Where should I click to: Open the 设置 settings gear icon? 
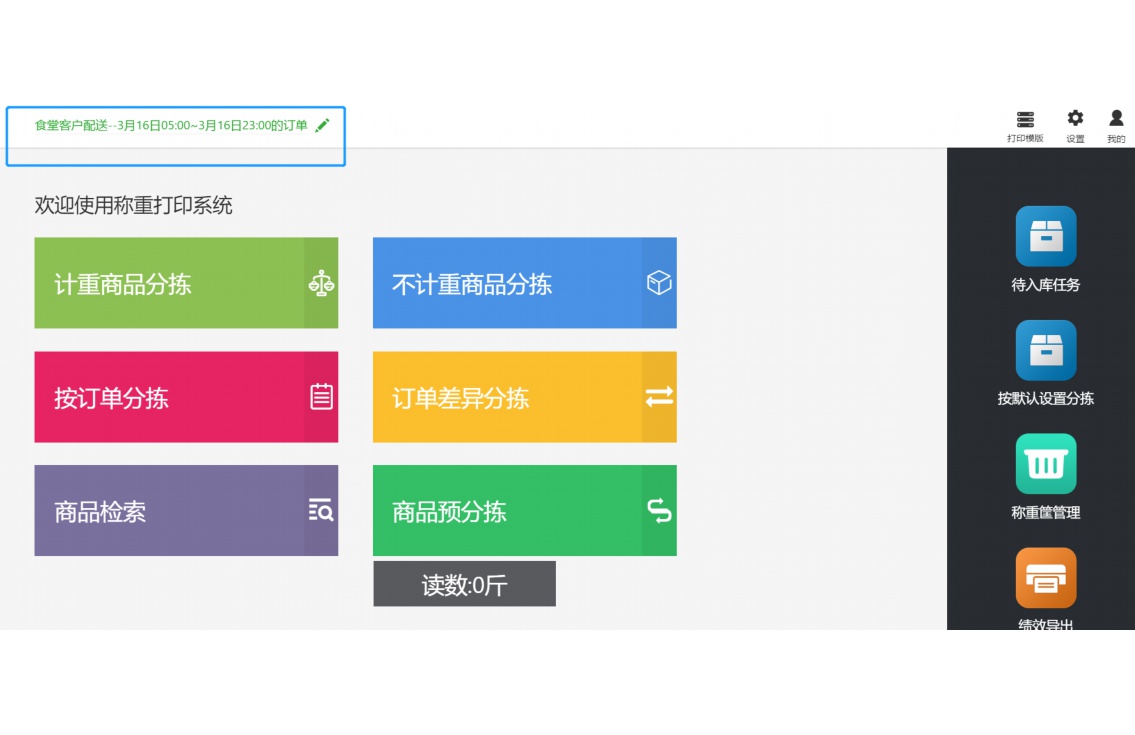(x=1075, y=118)
